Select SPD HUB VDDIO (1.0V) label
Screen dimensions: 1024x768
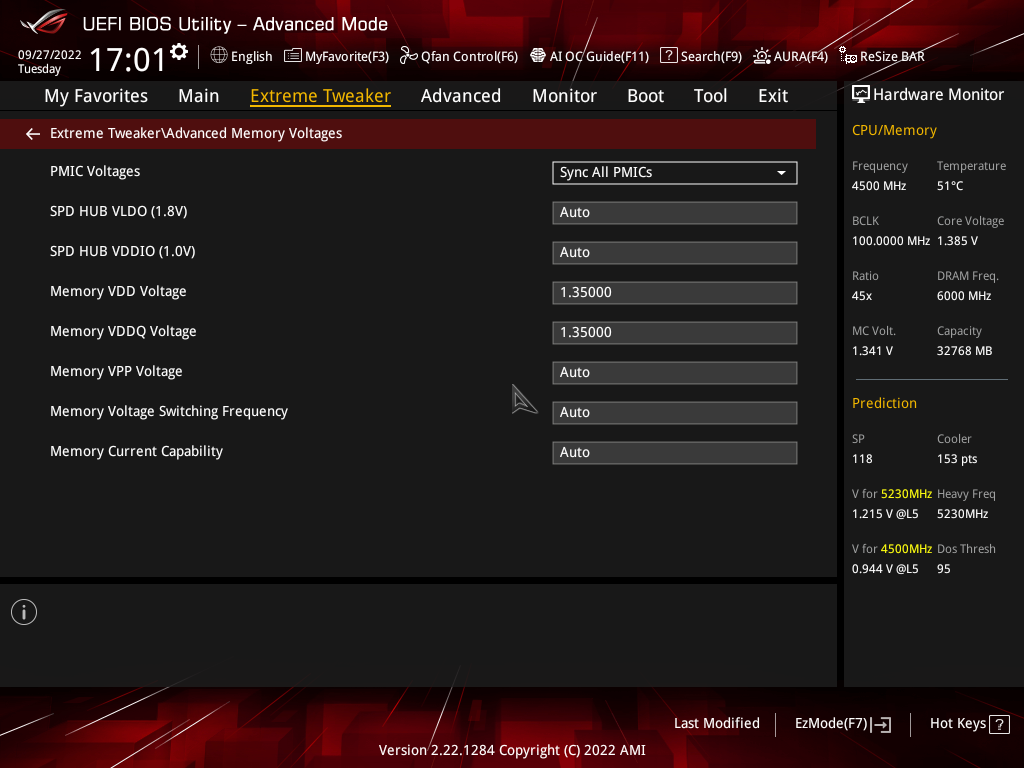point(122,251)
